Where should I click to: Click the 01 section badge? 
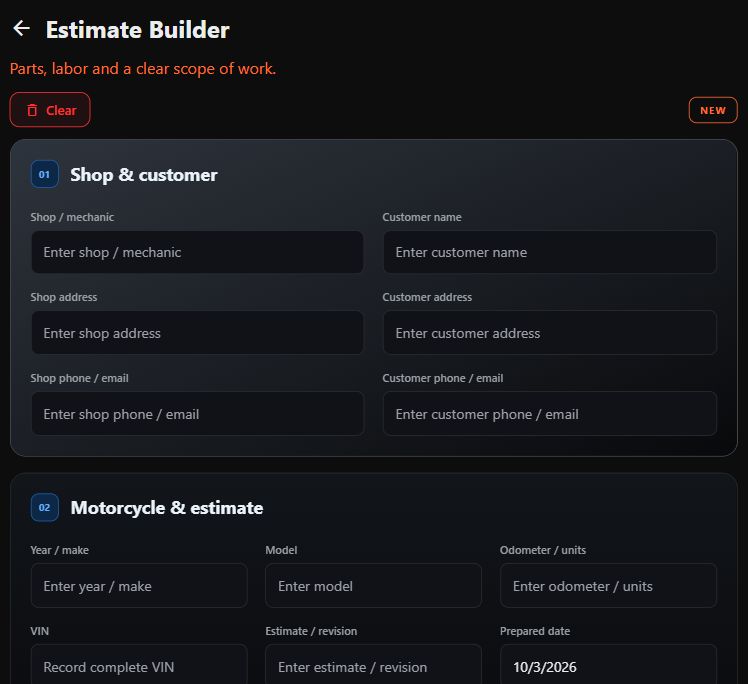44,174
